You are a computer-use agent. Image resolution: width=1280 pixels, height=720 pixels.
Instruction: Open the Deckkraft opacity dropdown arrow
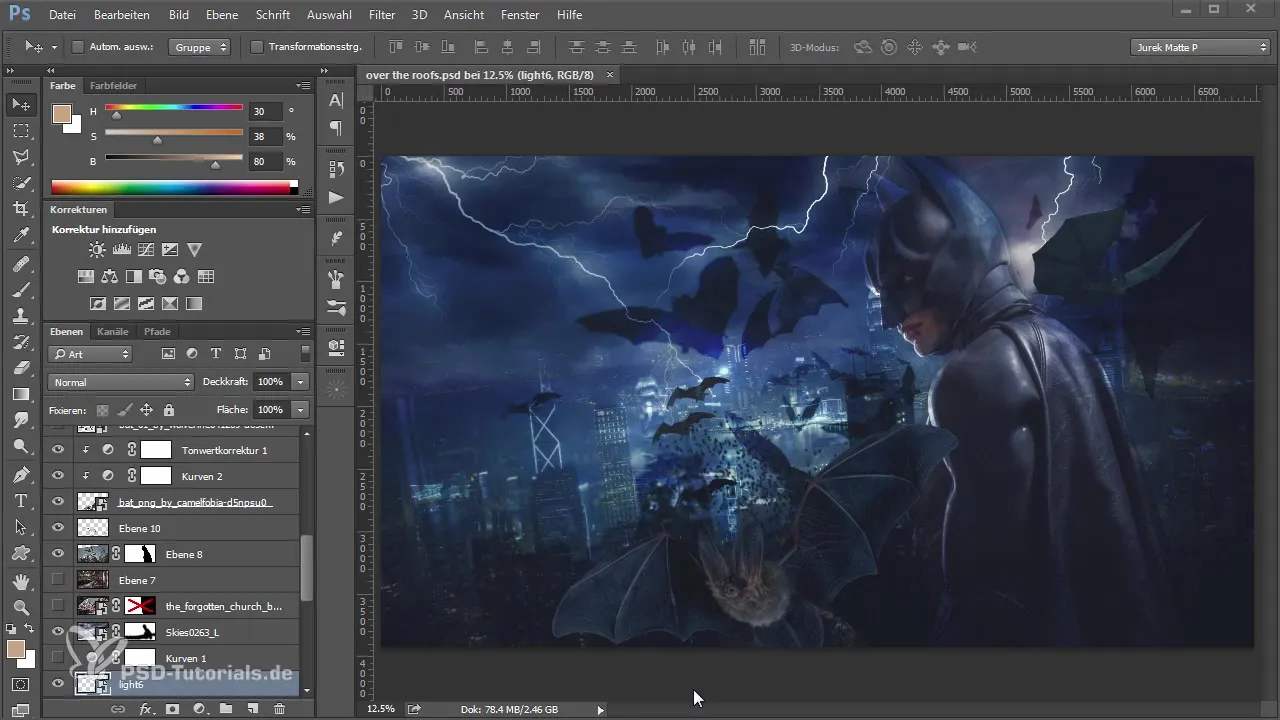(300, 382)
